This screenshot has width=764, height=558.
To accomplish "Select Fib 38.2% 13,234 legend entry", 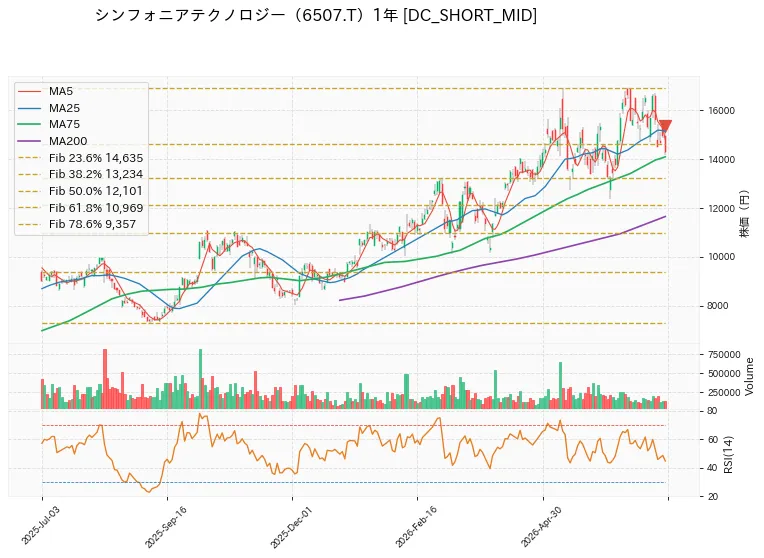I will click(80, 174).
